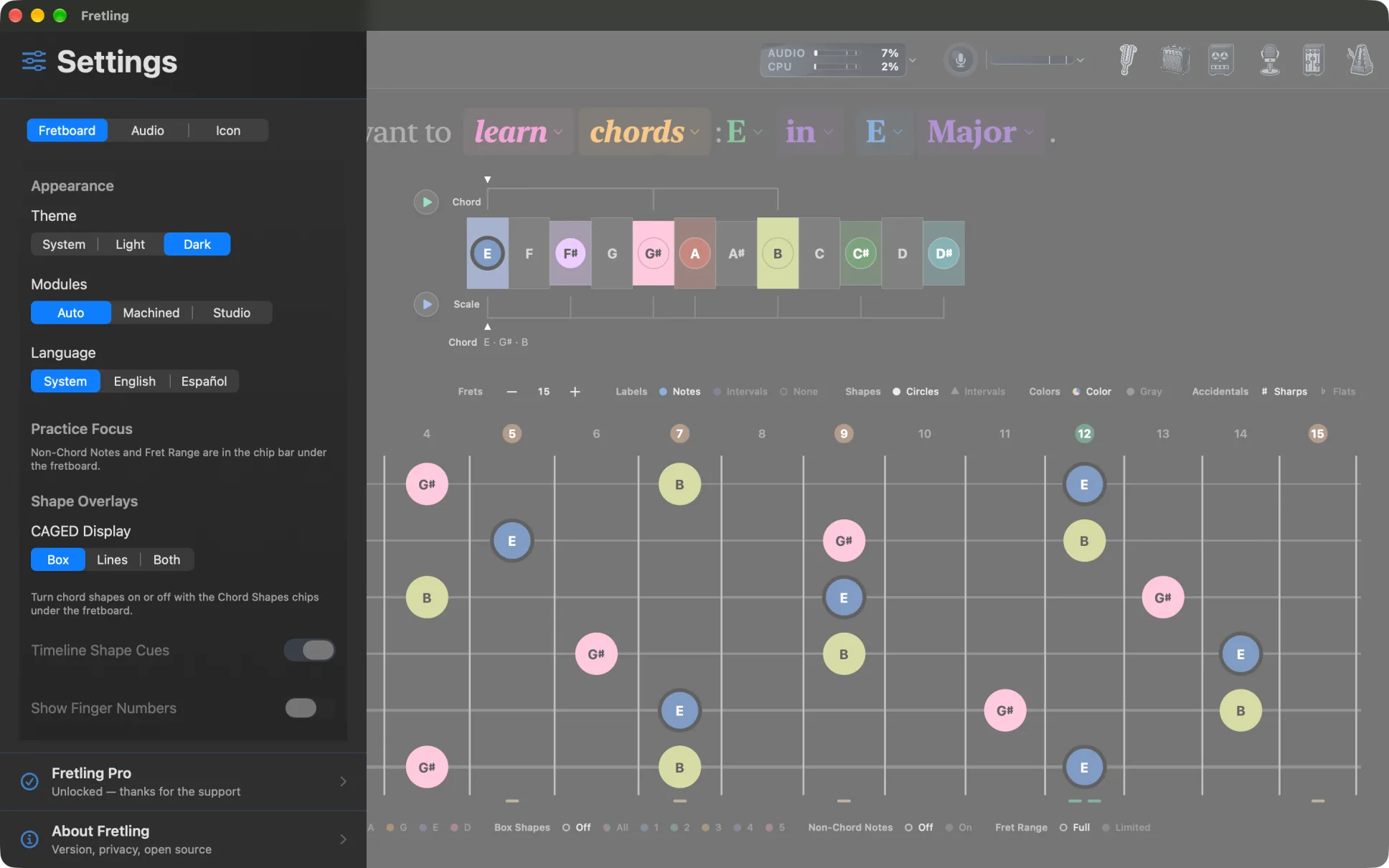Set language to Español
This screenshot has width=1389, height=868.
tap(204, 381)
